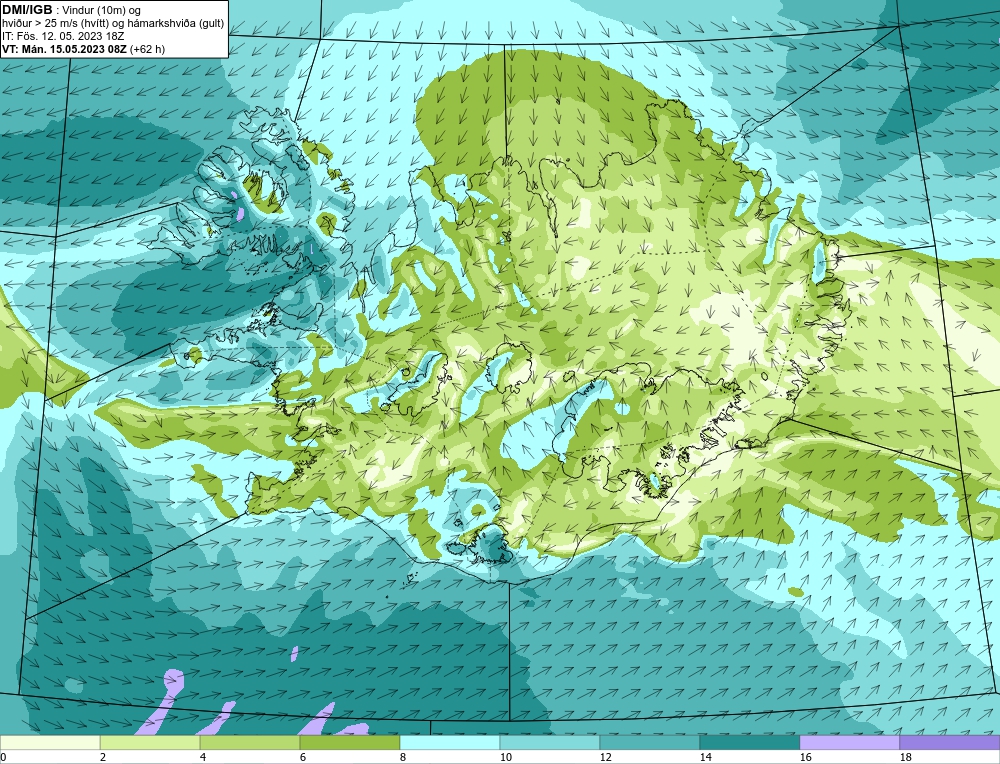Click the legend scale label 8
Screen dimensions: 1000x764
(x=403, y=758)
